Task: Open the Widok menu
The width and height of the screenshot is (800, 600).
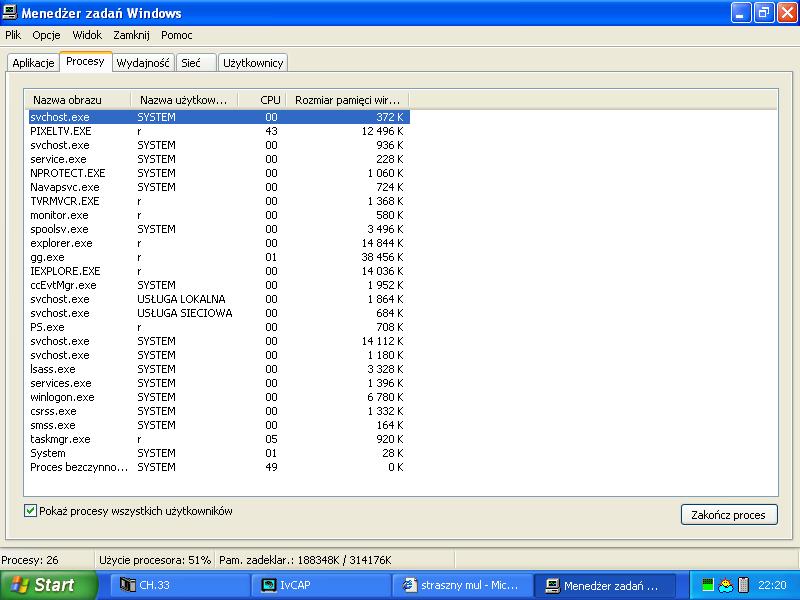Action: tap(87, 35)
